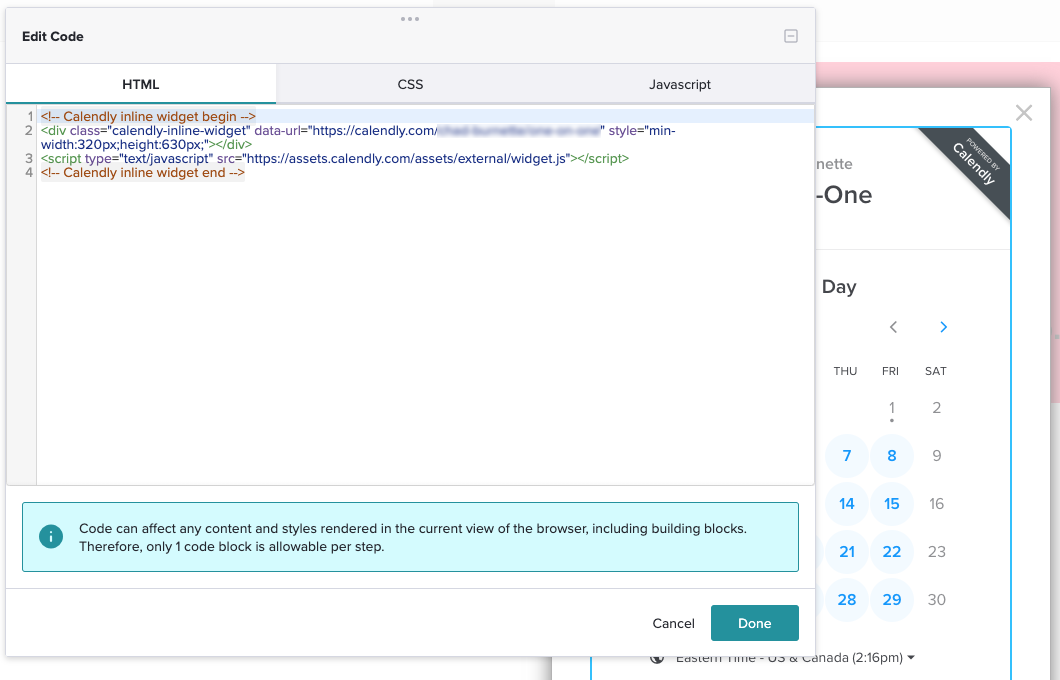This screenshot has width=1060, height=680.
Task: Click the 'Edit Code' dialog title
Action: [x=53, y=37]
